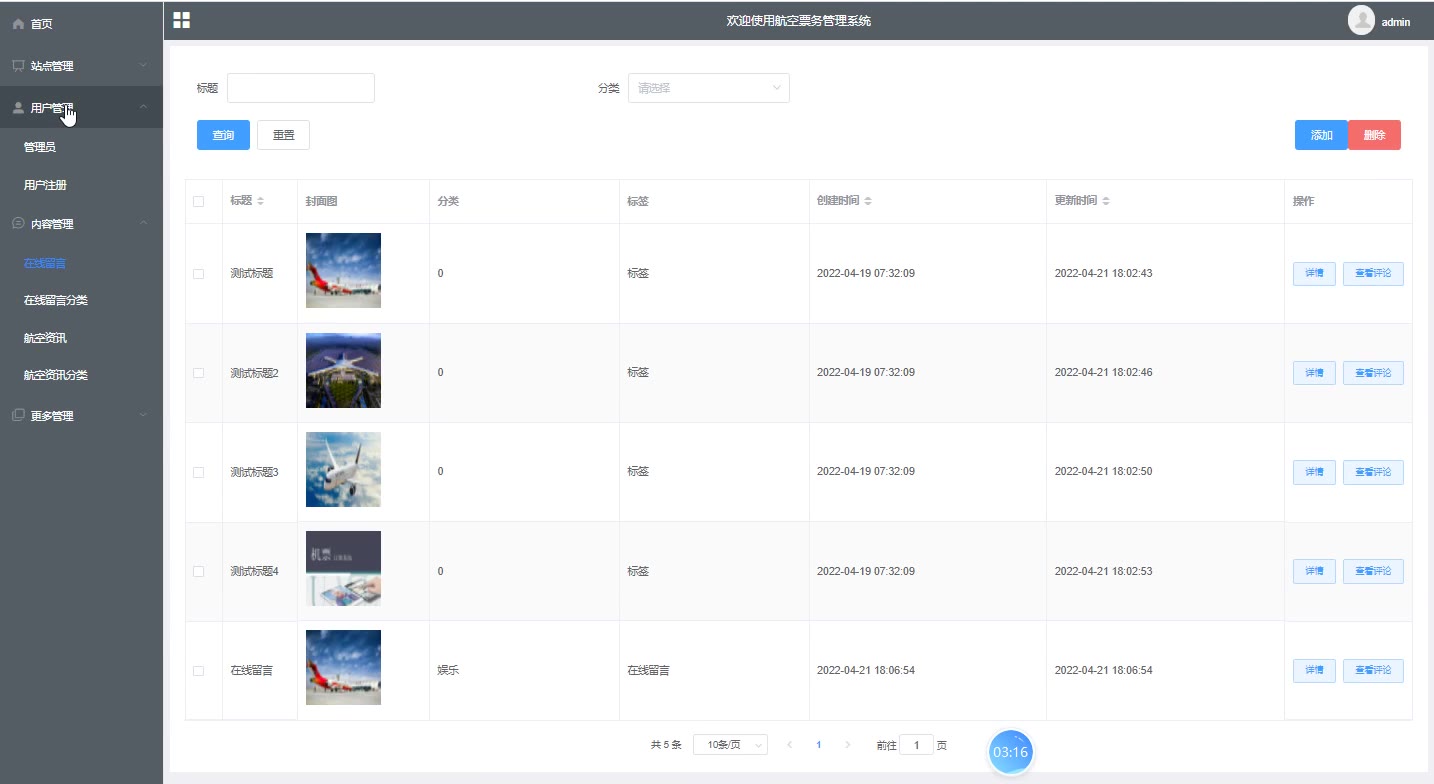
Task: Expand the 站点管理 sidebar menu
Action: point(81,66)
